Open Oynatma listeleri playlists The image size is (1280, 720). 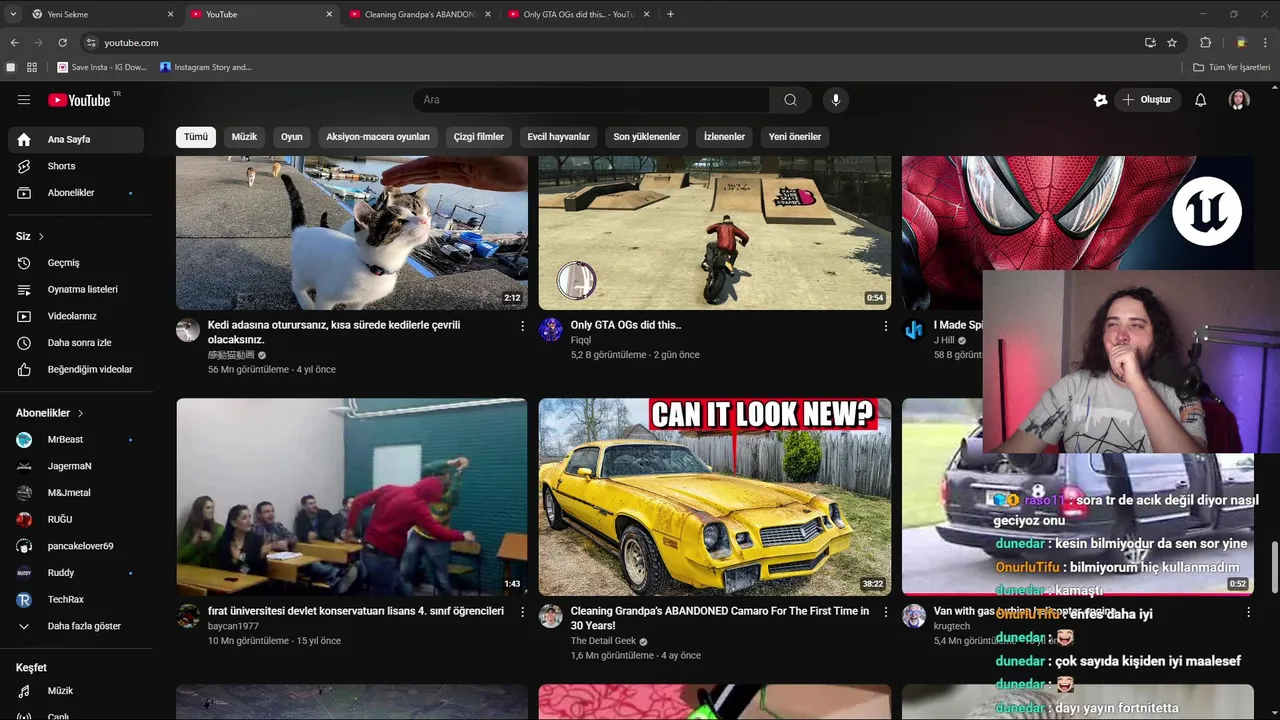tap(76, 289)
